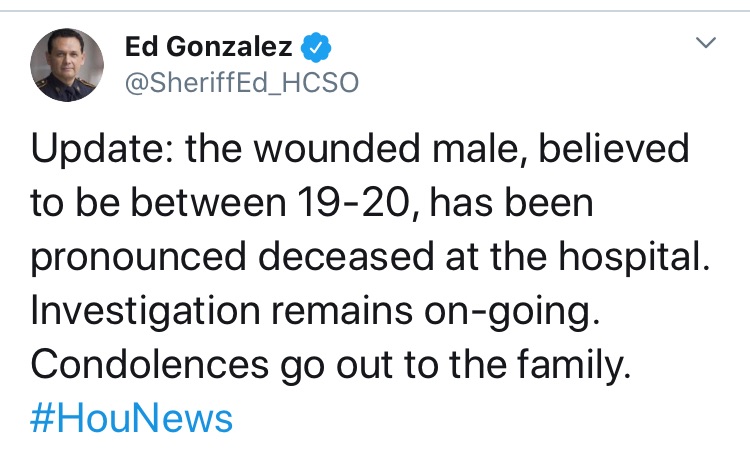Click the "Investigation remains on-going." sentence
The width and height of the screenshot is (750, 463).
click(315, 311)
